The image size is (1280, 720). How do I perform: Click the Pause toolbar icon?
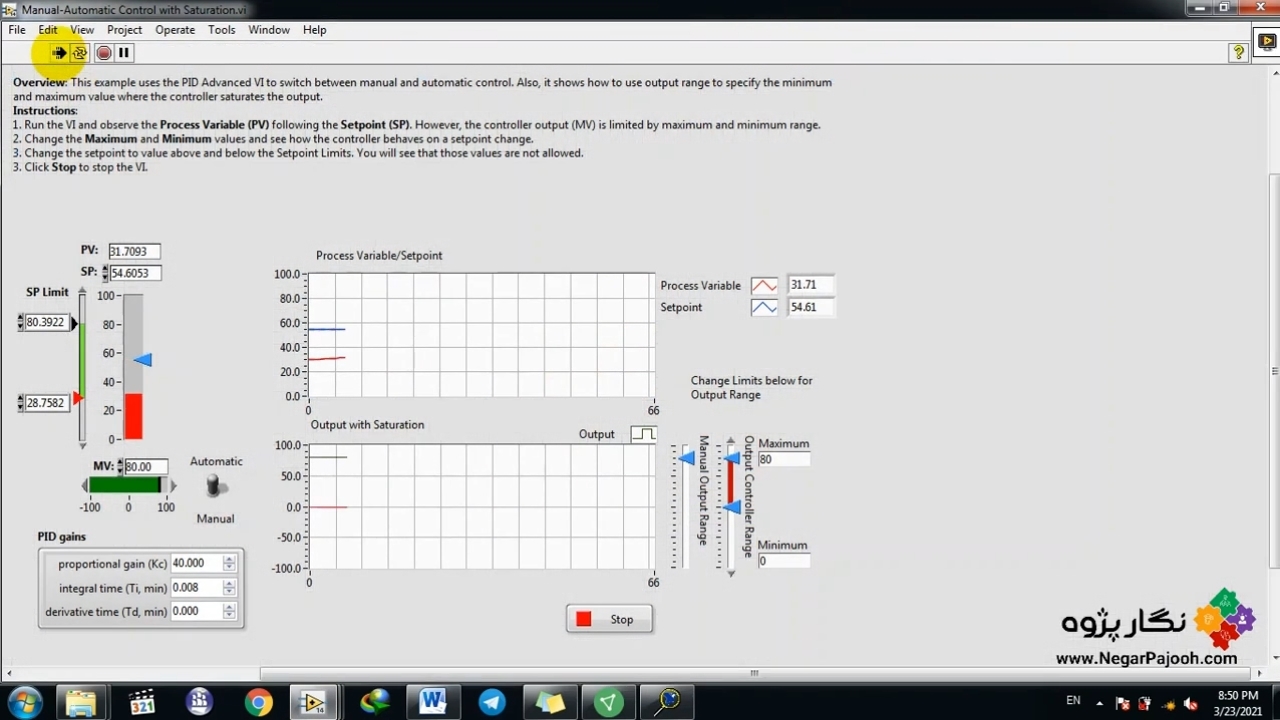coord(124,53)
